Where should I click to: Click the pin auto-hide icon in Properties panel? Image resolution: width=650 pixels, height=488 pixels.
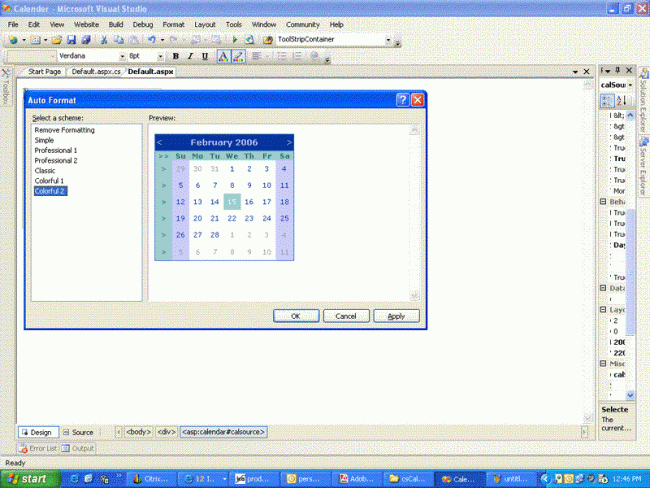(x=618, y=70)
